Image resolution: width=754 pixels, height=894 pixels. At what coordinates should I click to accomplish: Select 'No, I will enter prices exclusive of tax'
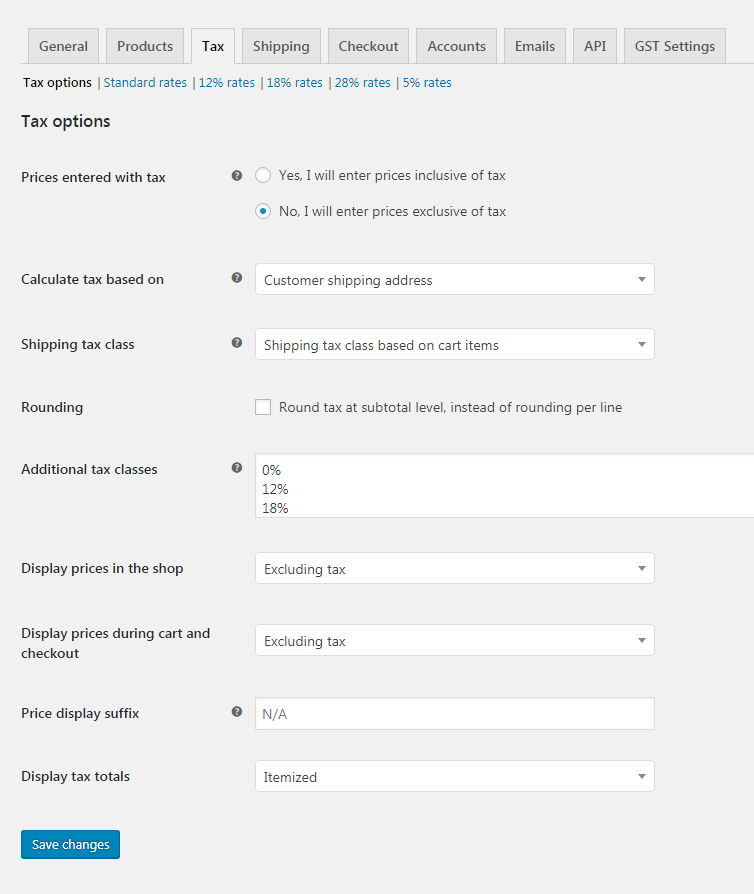pyautogui.click(x=263, y=211)
